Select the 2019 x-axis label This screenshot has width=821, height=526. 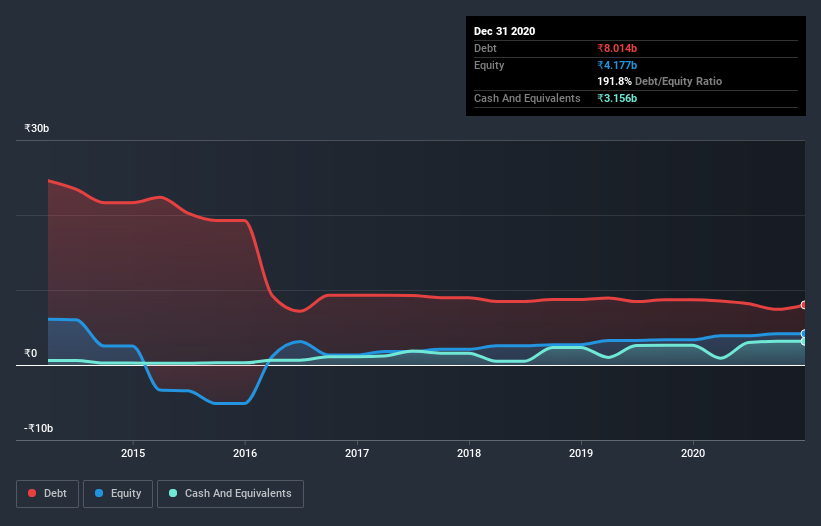581,453
